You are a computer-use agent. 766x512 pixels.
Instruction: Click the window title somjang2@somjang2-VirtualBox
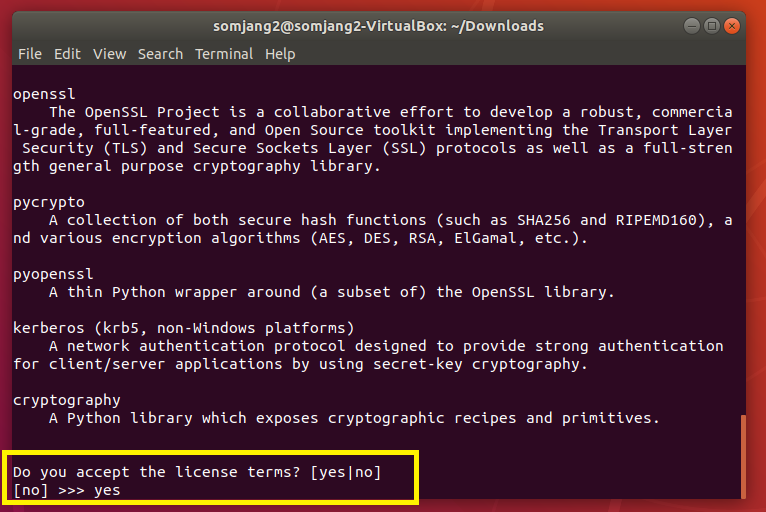point(378,26)
